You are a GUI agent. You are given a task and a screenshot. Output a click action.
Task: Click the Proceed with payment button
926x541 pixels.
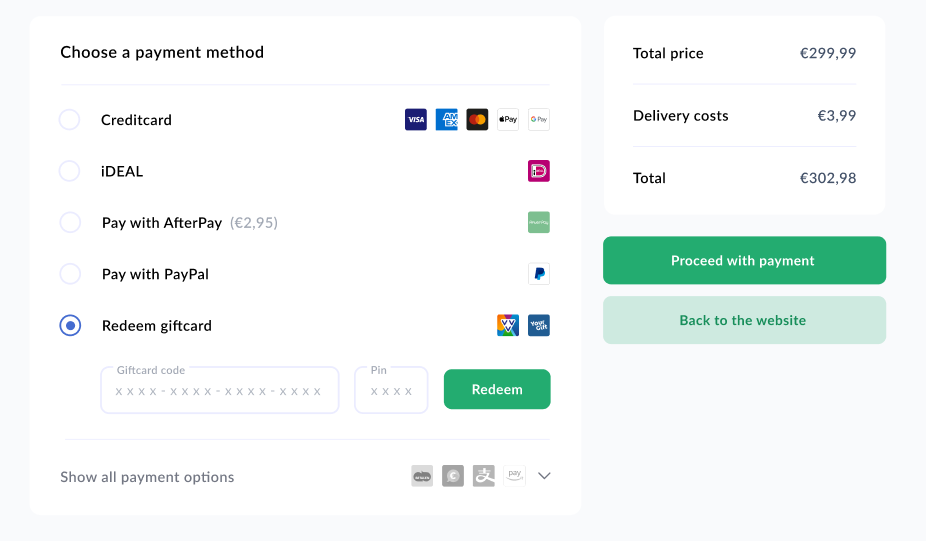(x=744, y=260)
